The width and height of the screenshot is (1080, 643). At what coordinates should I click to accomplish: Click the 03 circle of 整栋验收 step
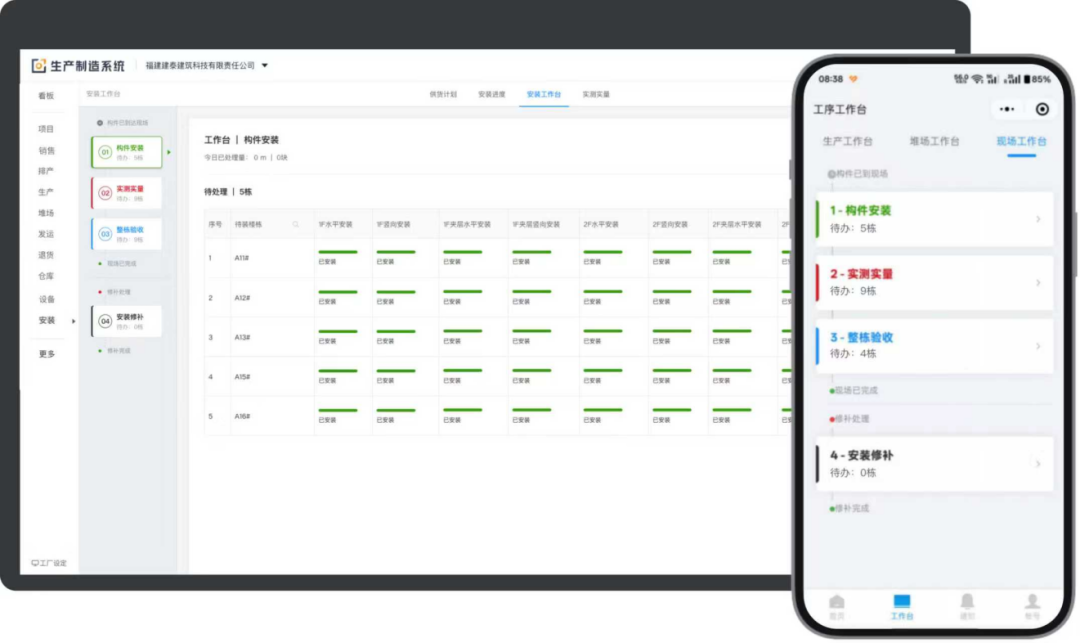[105, 234]
